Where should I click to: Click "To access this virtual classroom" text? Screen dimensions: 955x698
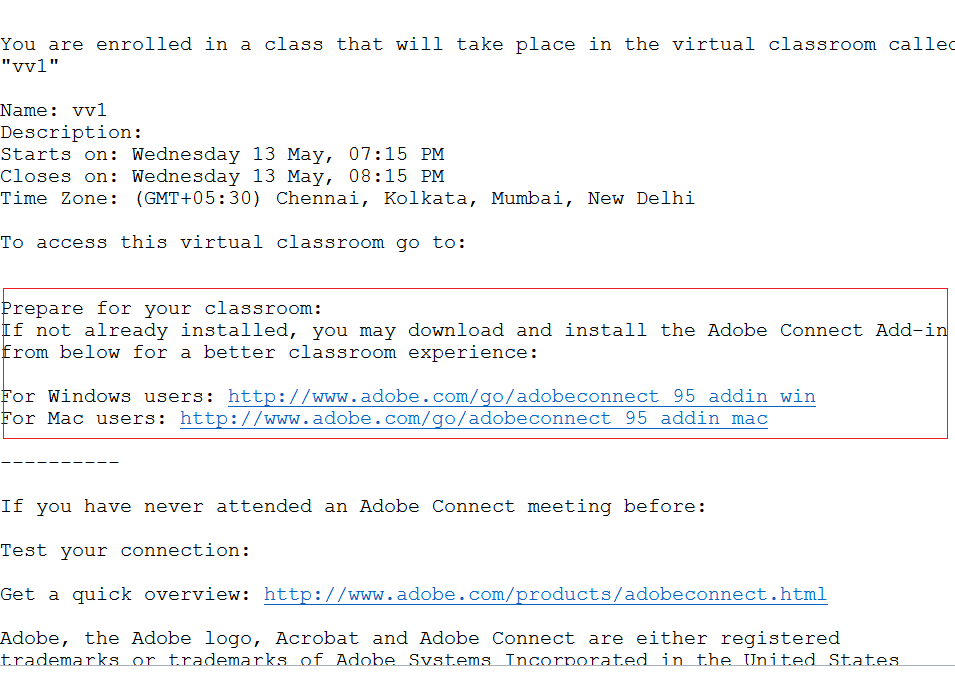pyautogui.click(x=233, y=242)
